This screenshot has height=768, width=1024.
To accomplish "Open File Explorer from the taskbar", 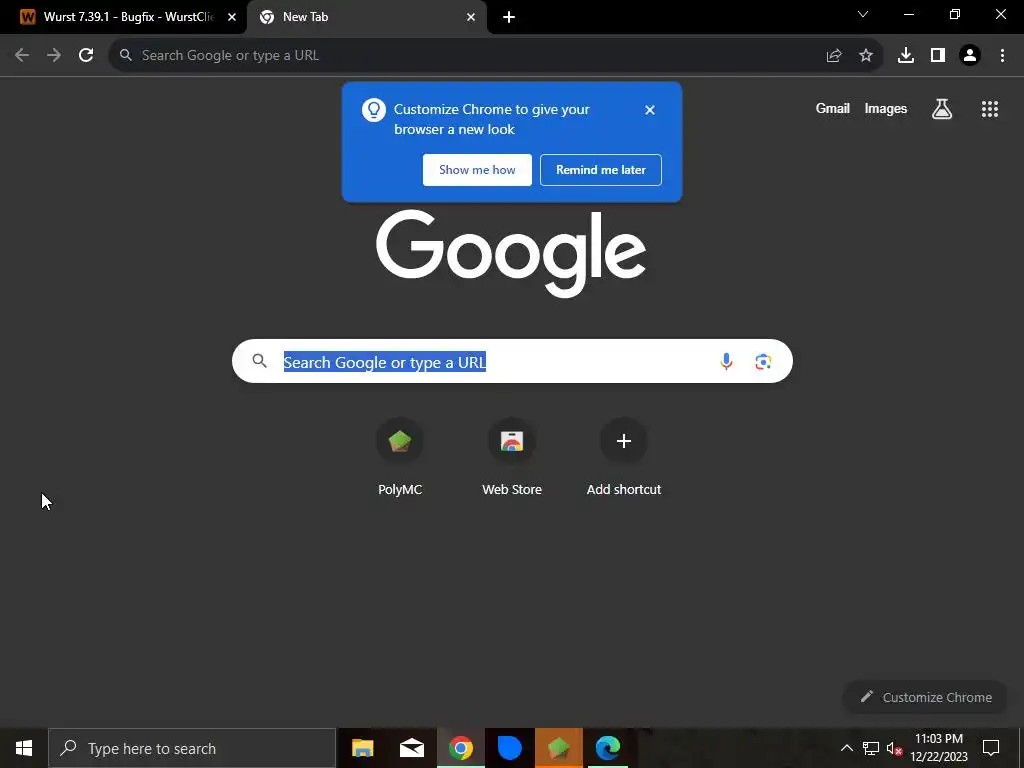I will click(362, 748).
